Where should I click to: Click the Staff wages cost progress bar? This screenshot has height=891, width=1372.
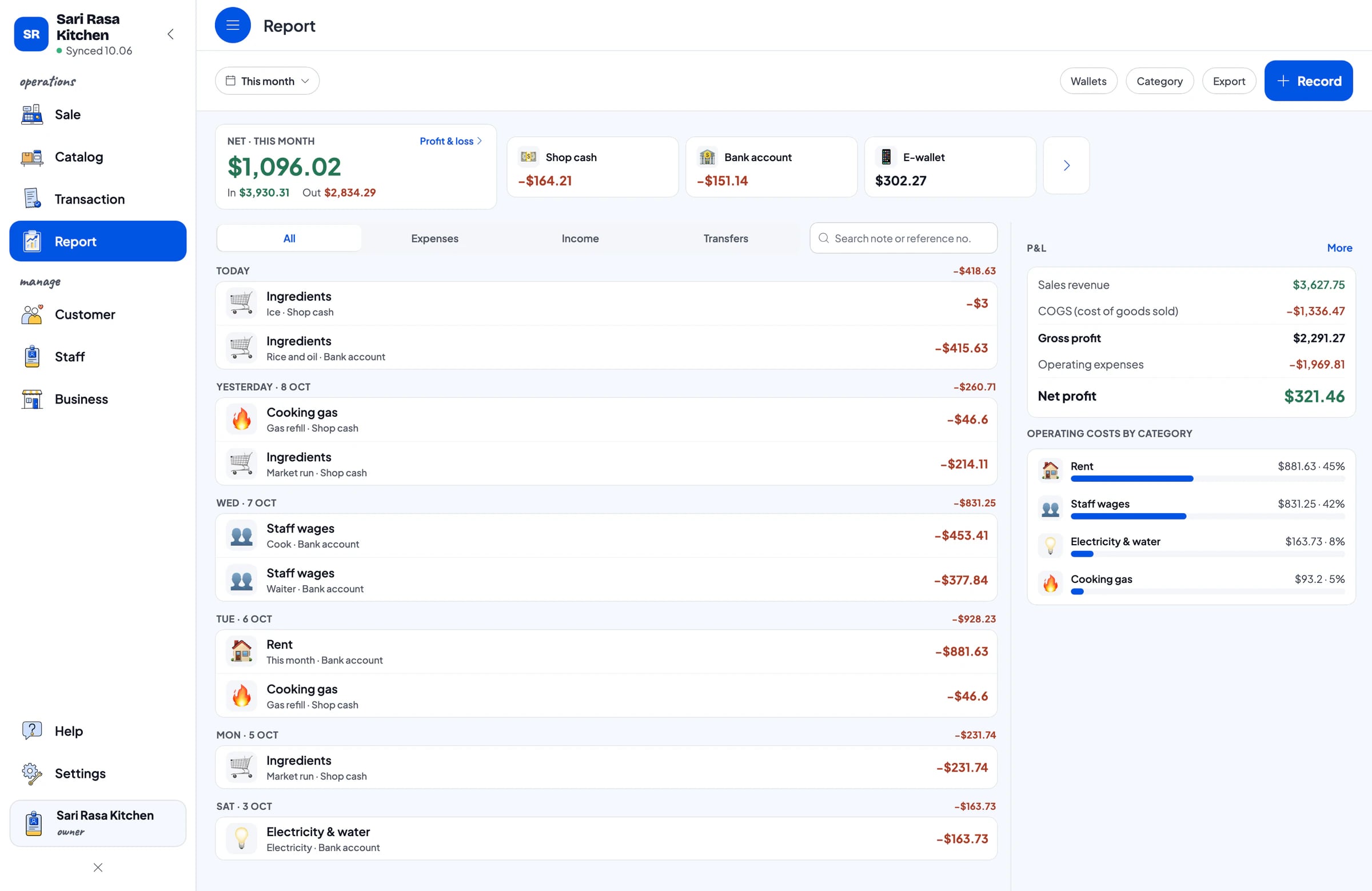click(1207, 517)
